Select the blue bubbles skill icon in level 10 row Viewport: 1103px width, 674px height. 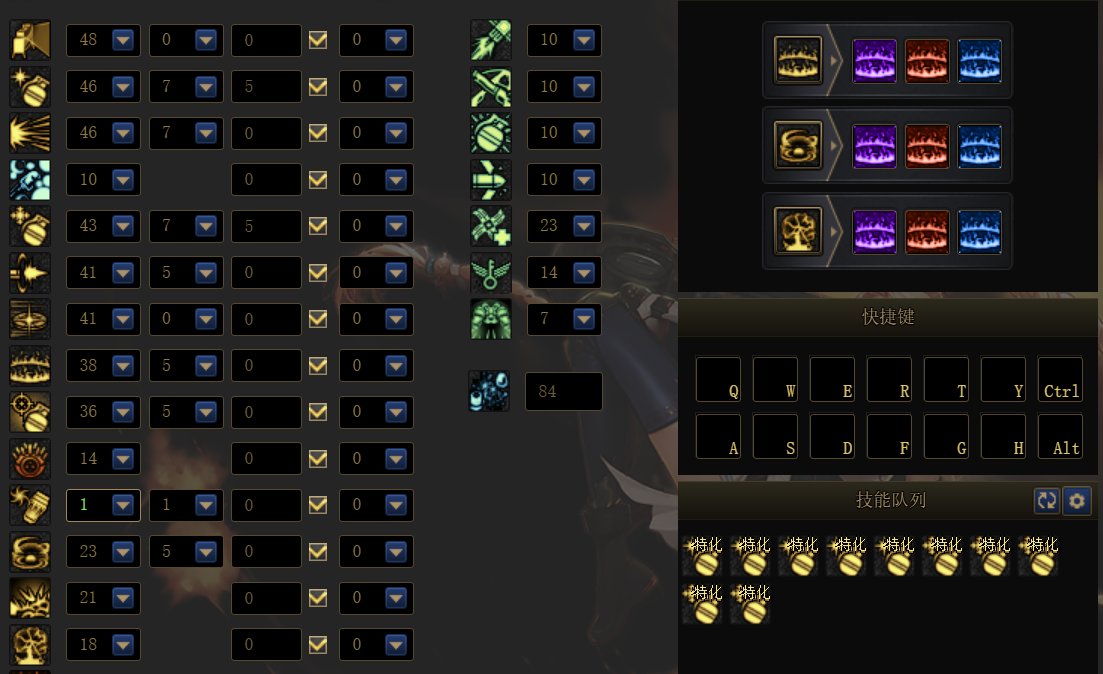pos(30,180)
